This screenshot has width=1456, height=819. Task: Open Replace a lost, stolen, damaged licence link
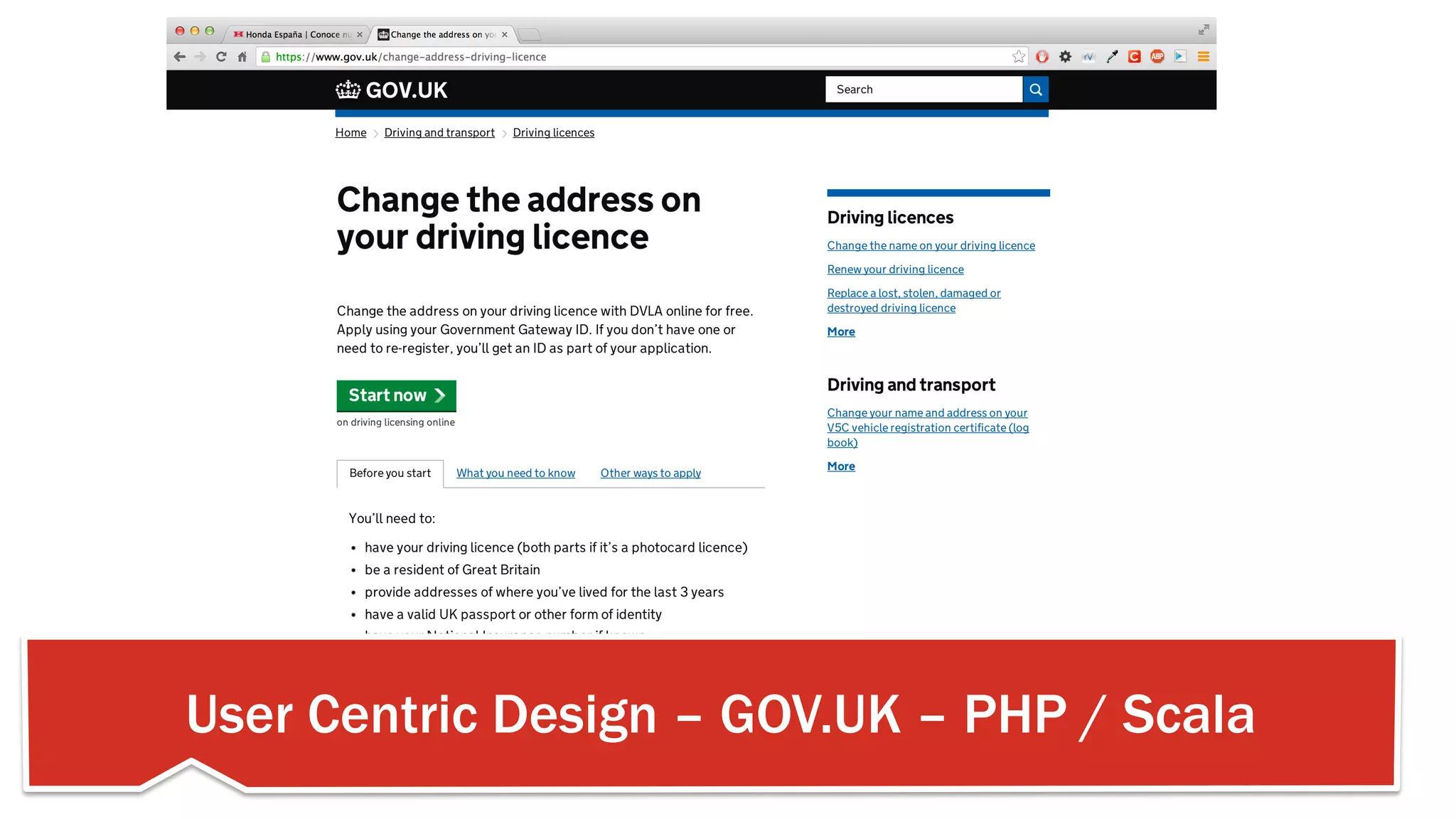914,301
